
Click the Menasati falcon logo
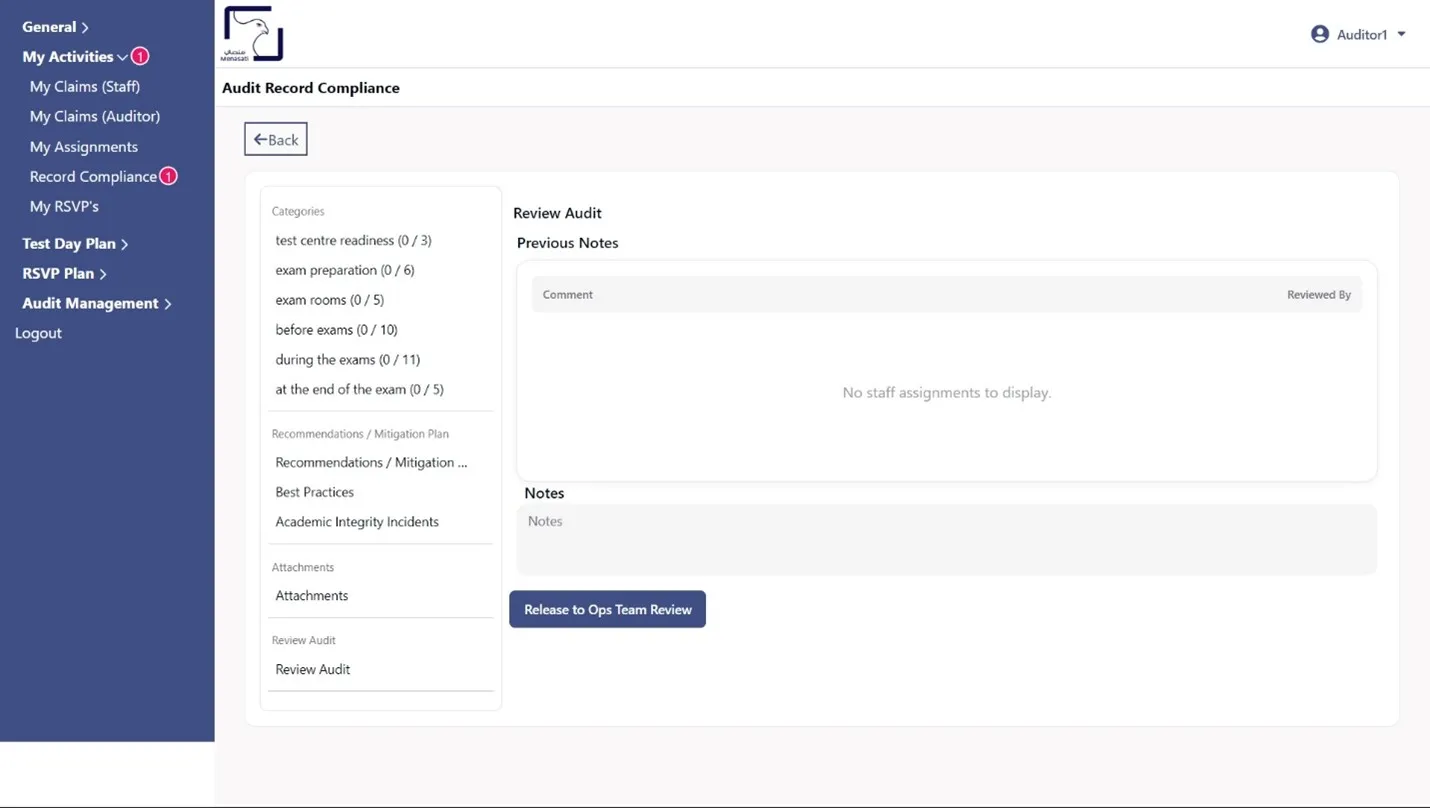(x=252, y=35)
